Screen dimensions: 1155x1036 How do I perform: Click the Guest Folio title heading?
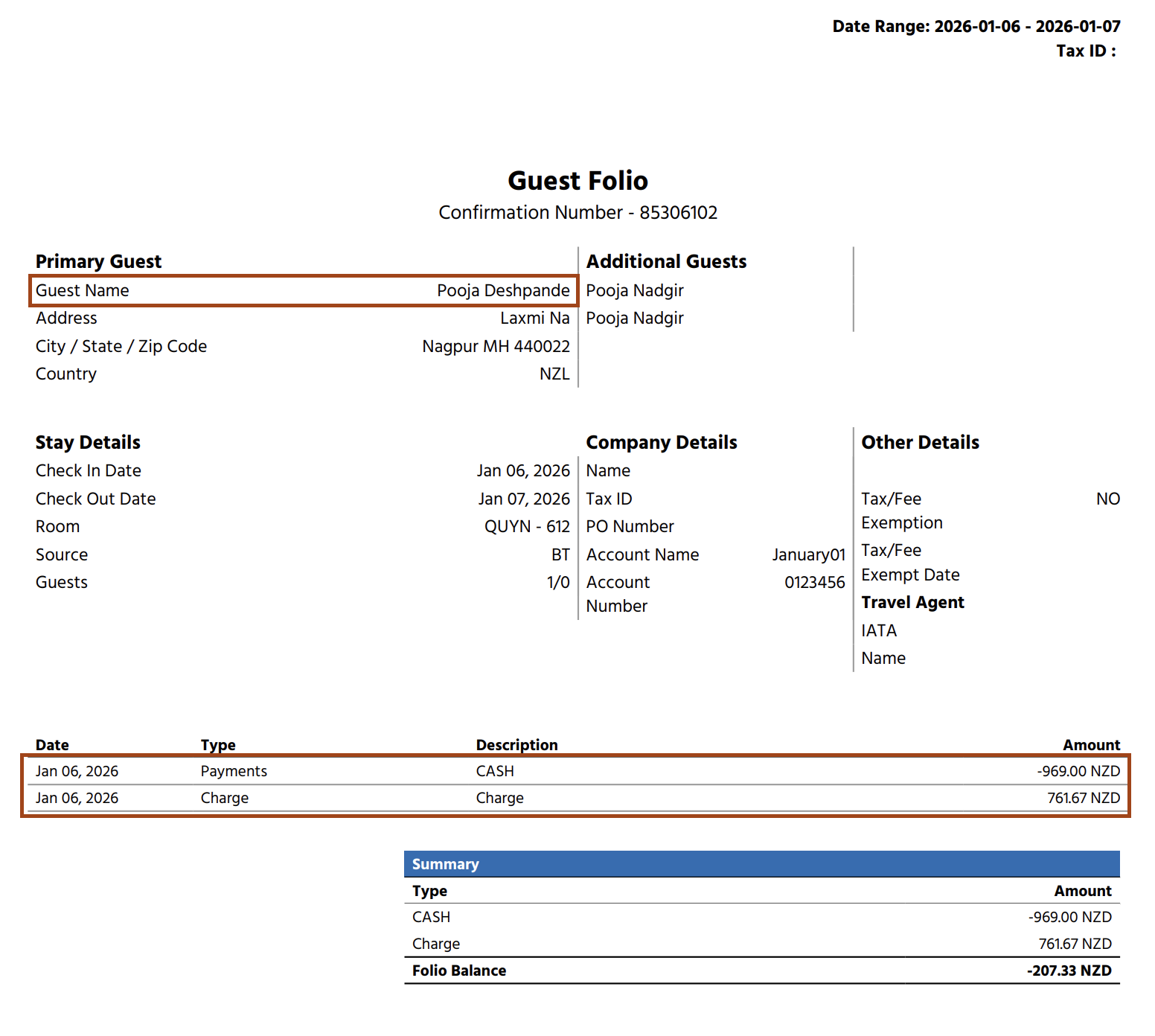point(577,181)
